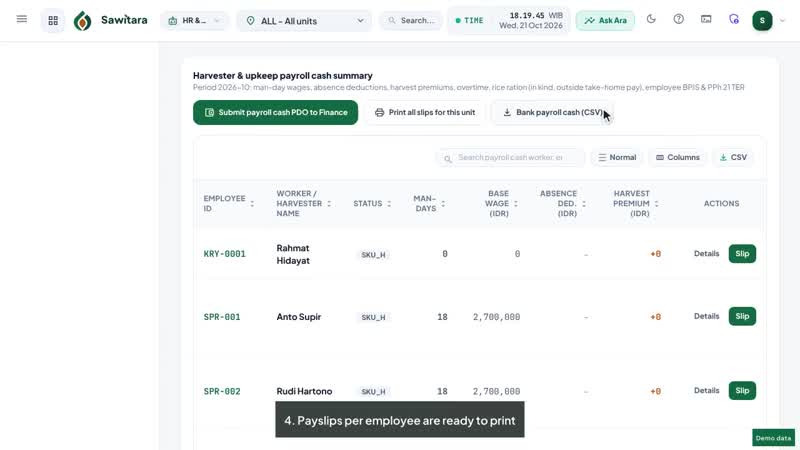Open the hamburger navigation menu
This screenshot has width=800, height=450.
(x=21, y=19)
